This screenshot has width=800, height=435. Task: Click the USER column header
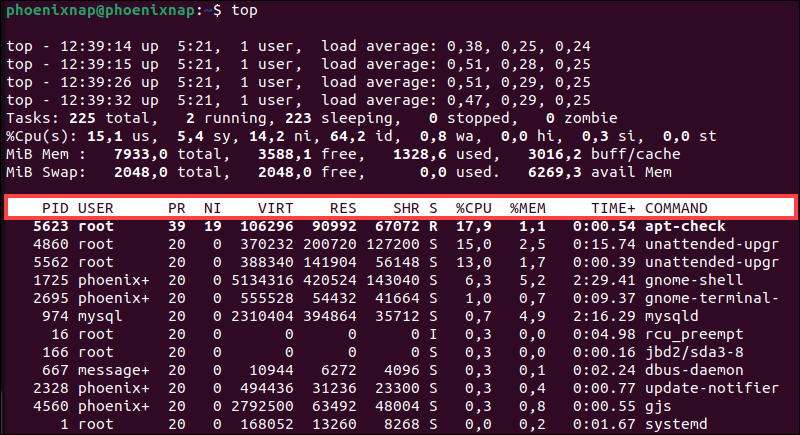tap(95, 208)
